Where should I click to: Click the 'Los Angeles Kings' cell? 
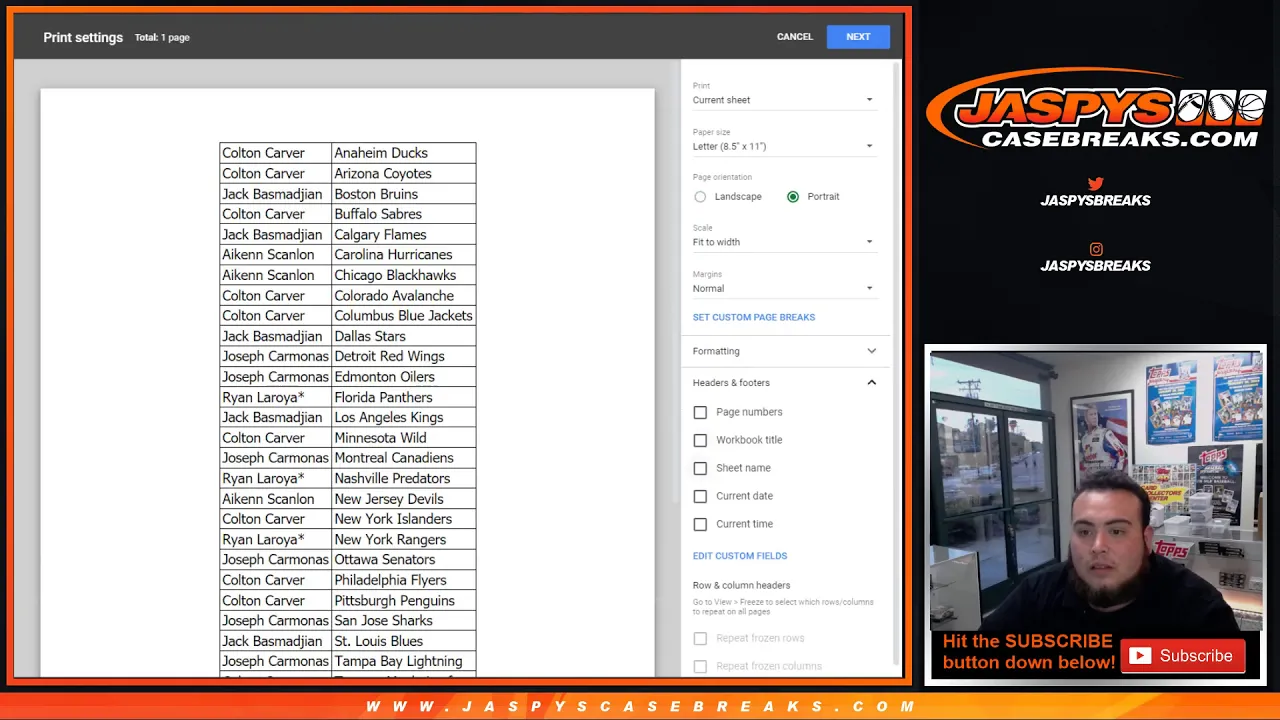(x=404, y=417)
